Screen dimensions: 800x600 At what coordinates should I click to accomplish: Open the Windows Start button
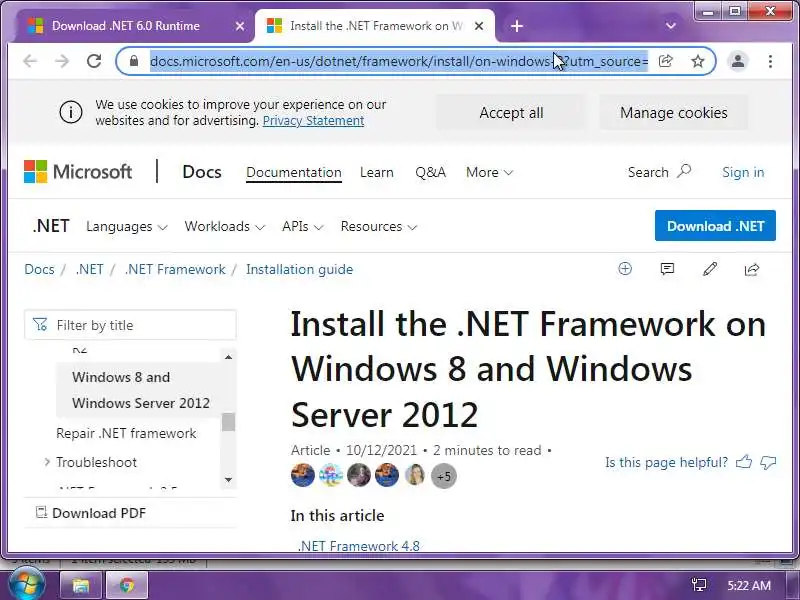coord(27,585)
